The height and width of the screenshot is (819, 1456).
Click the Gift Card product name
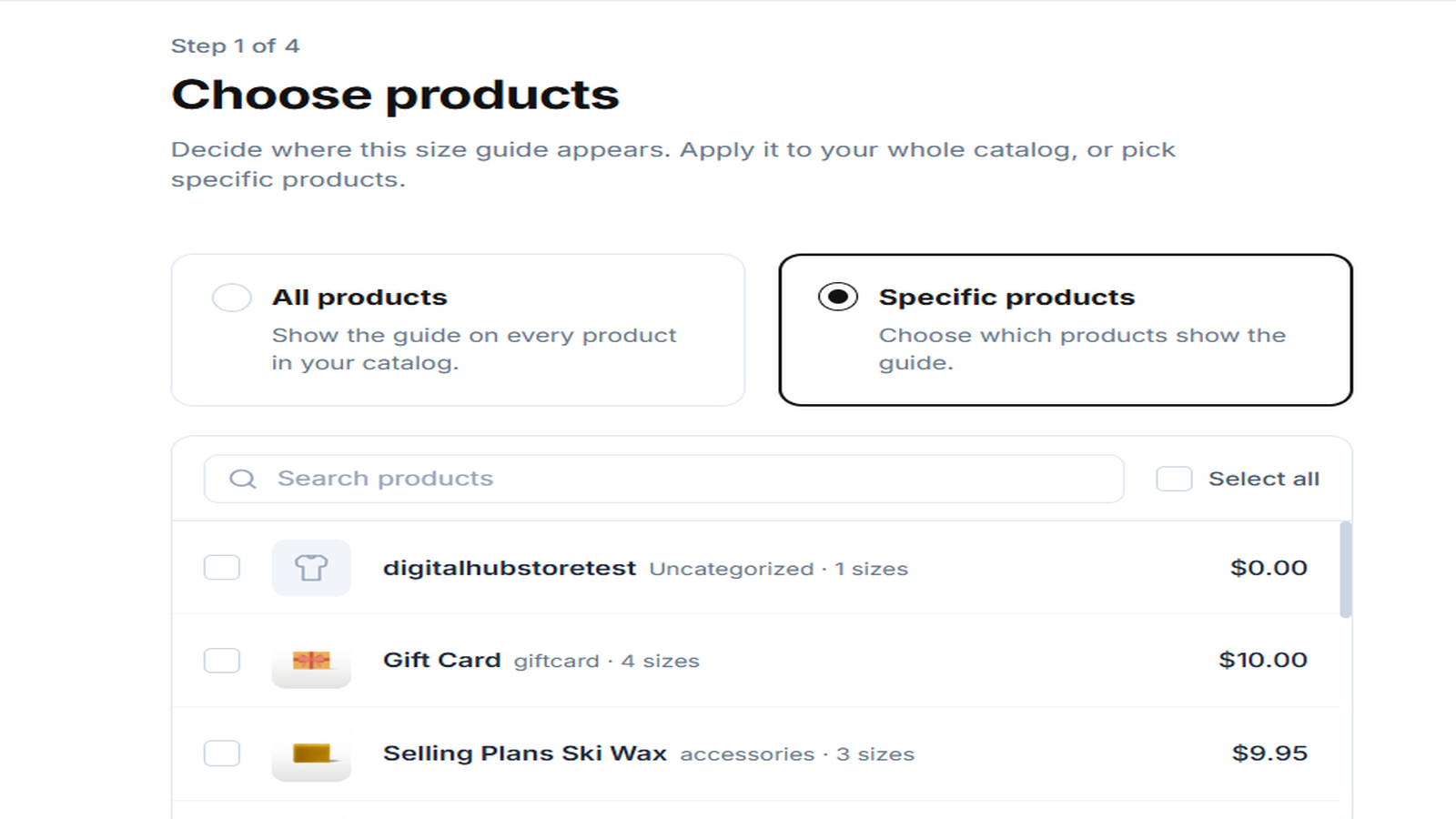tap(442, 660)
